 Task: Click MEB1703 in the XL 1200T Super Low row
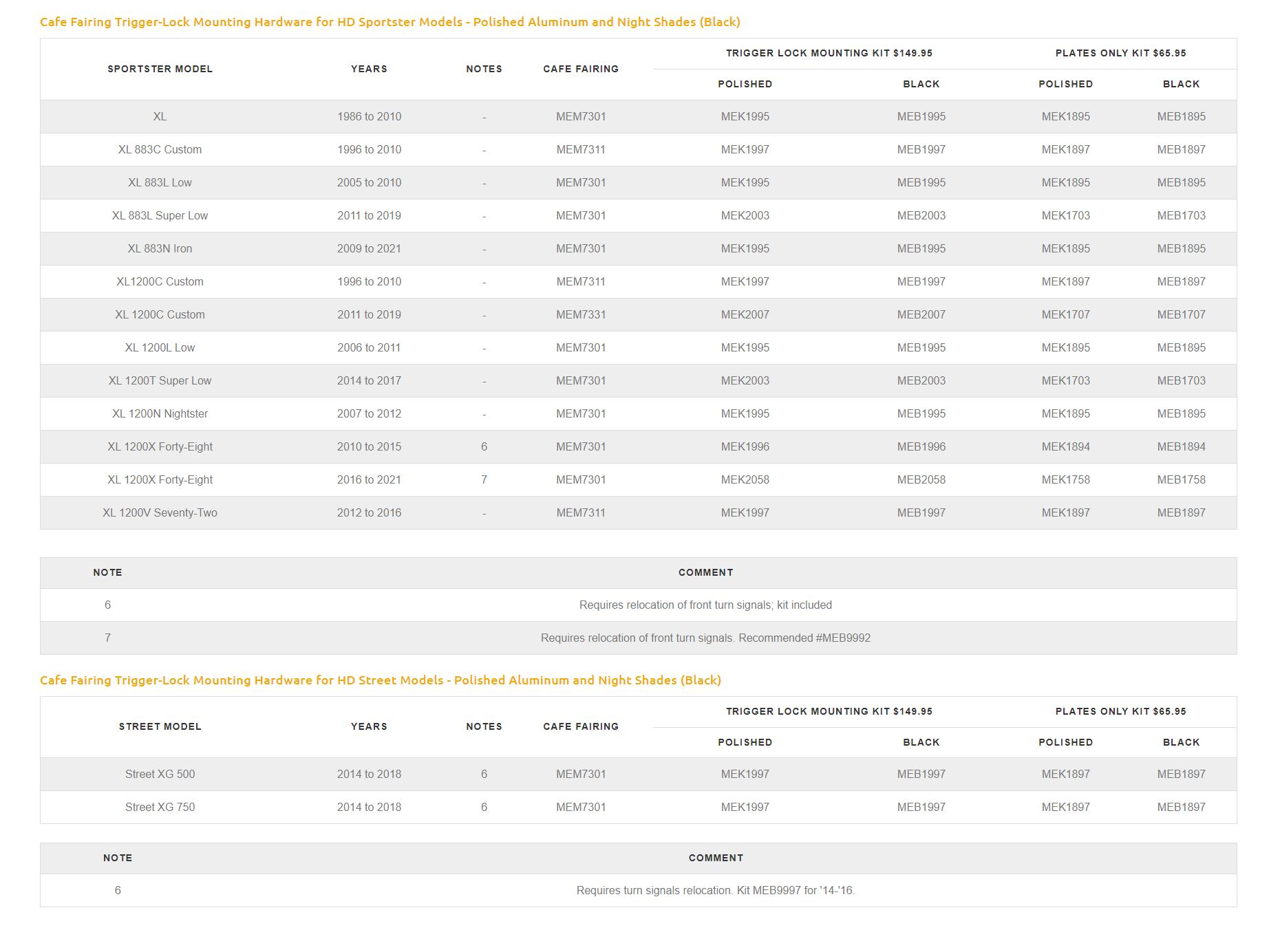[x=1182, y=380]
